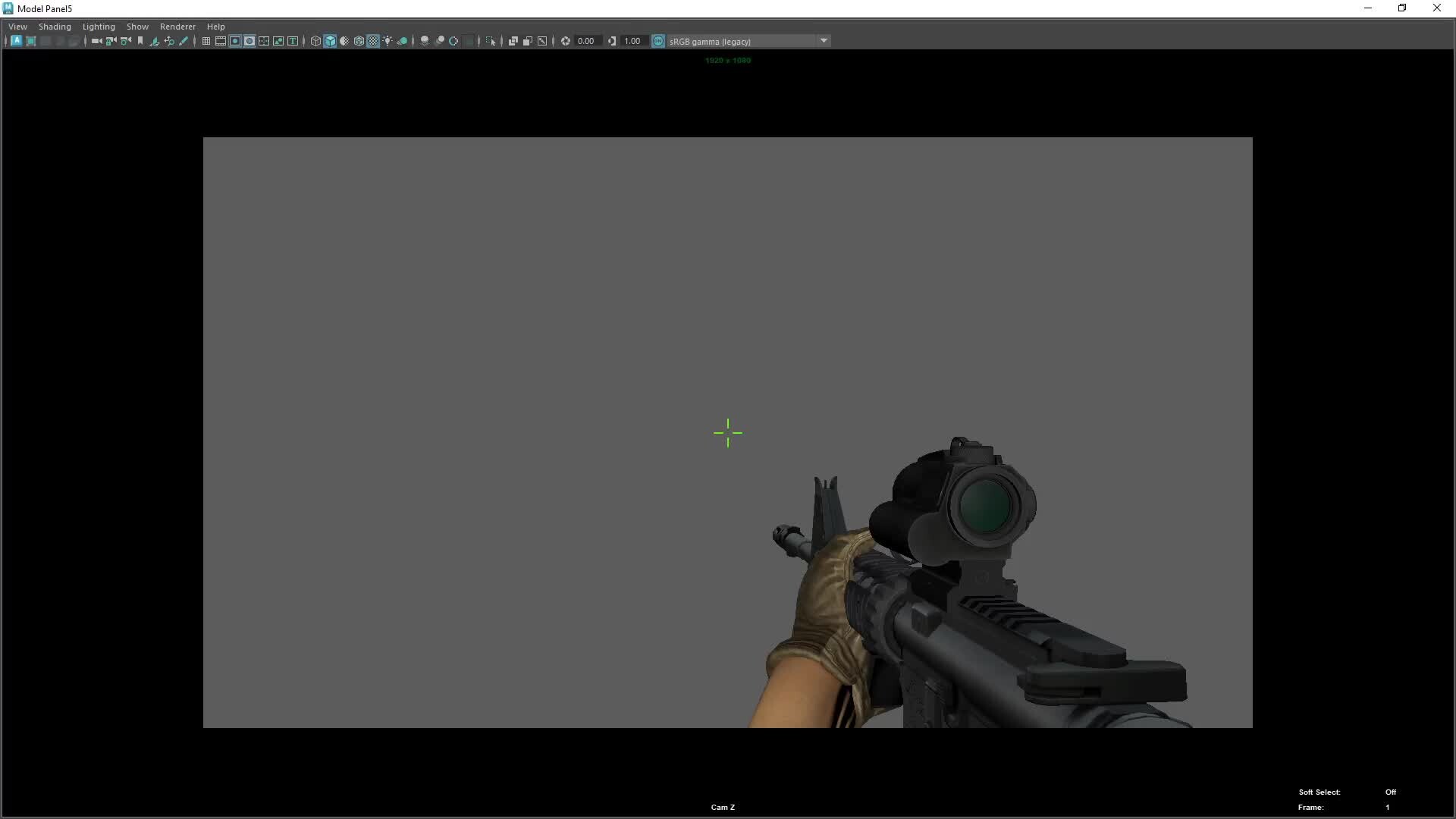Toggle X-Ray display mode
Image resolution: width=1456 pixels, height=819 pixels.
tap(513, 41)
